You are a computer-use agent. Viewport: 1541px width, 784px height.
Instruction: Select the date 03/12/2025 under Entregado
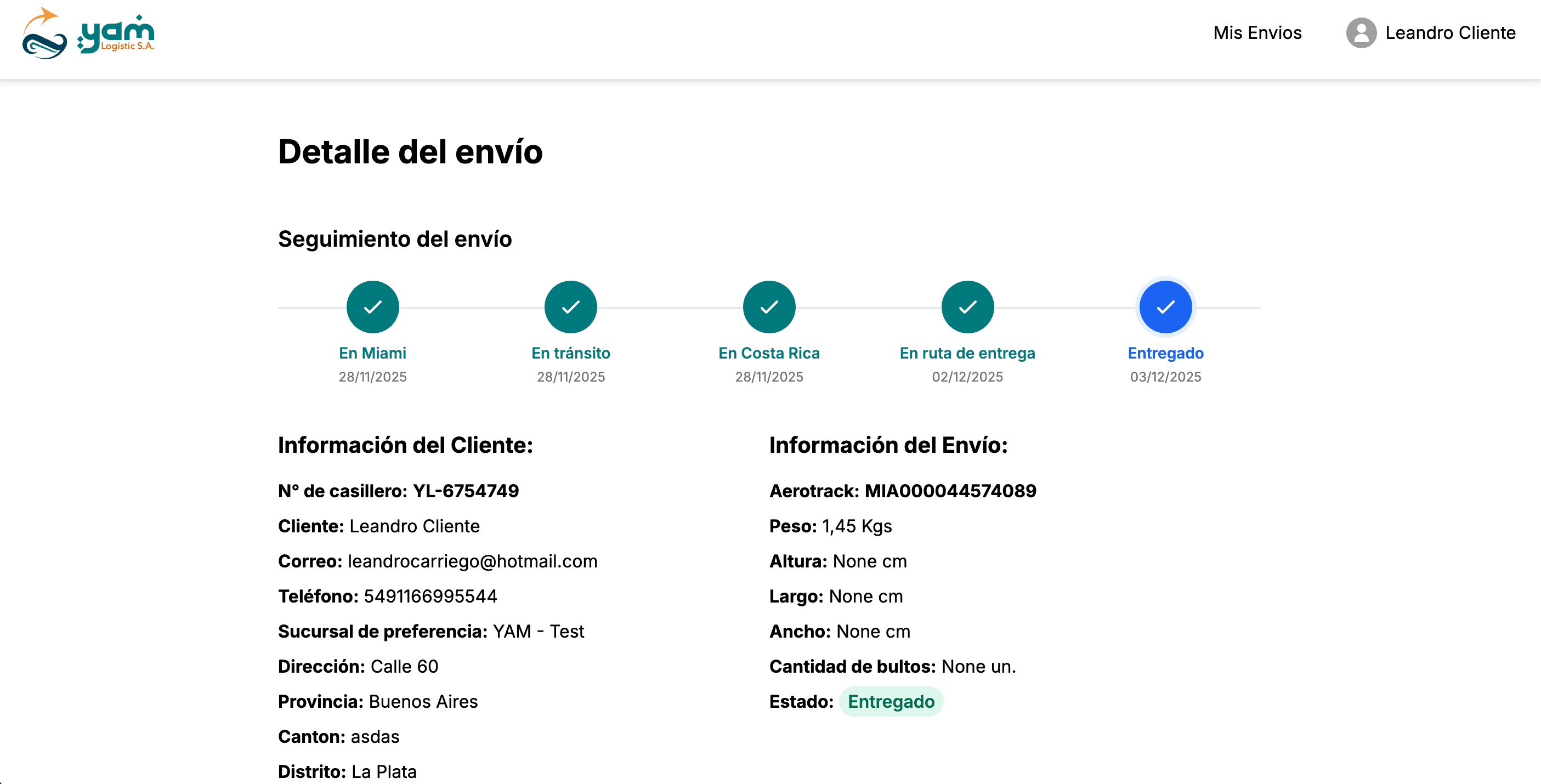tap(1165, 376)
